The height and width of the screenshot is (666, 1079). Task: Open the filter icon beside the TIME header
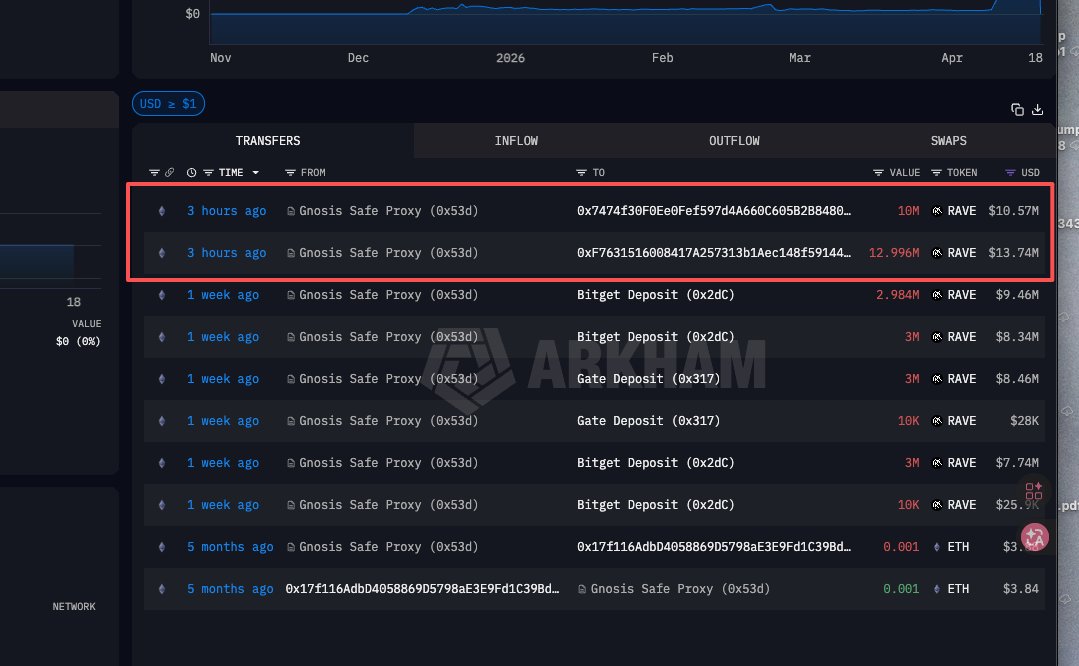click(208, 173)
